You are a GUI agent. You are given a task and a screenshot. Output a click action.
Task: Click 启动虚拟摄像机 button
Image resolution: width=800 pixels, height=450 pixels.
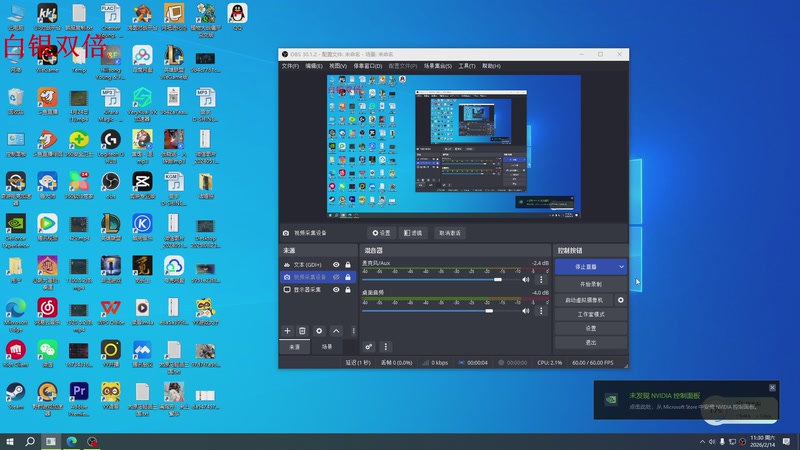click(584, 300)
